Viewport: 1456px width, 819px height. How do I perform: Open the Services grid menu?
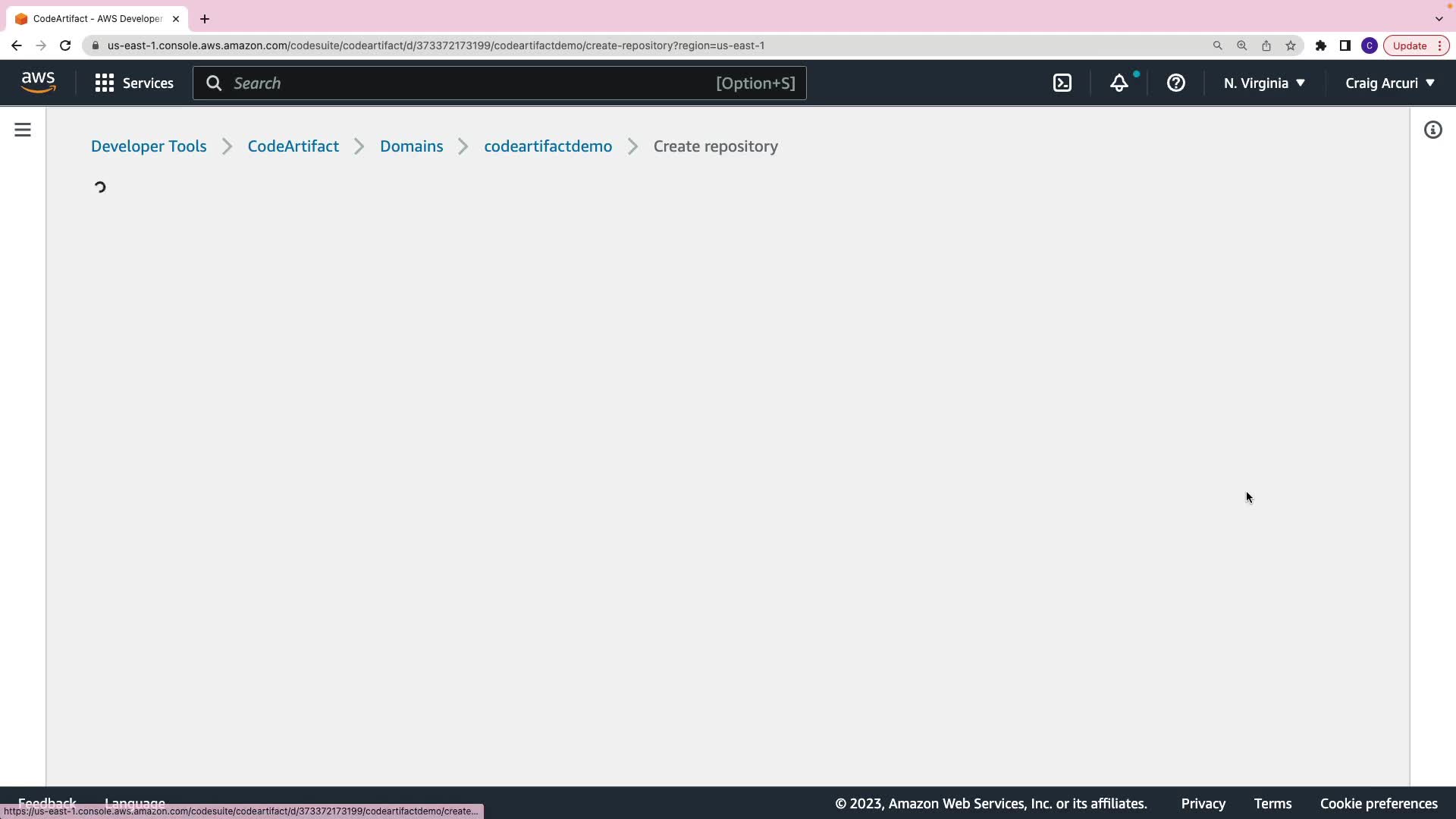tap(134, 83)
